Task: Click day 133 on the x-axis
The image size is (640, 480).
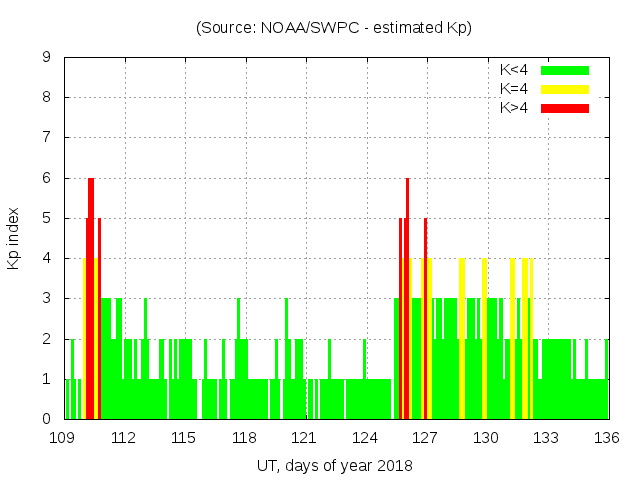Action: point(546,438)
